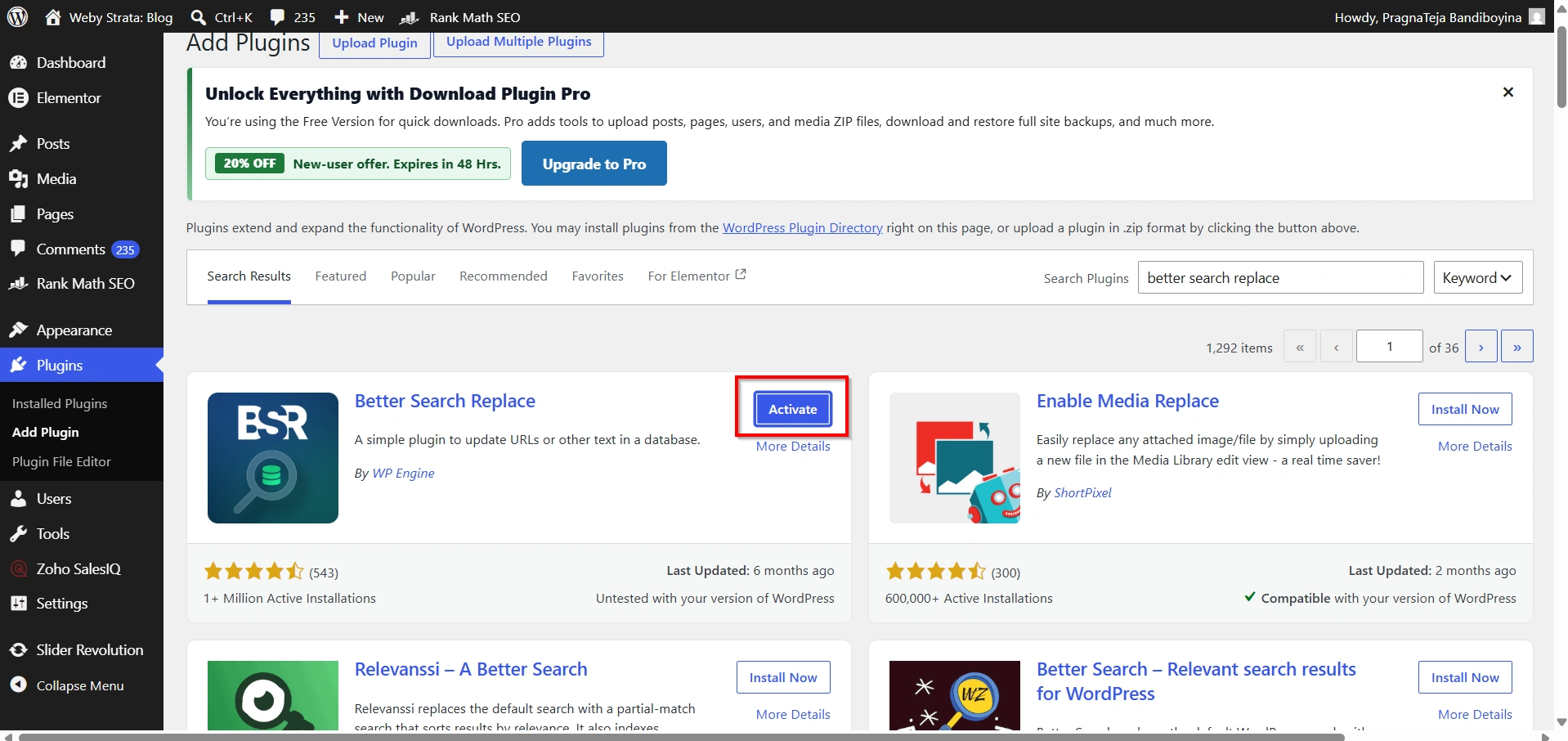
Task: Click the Upload Multiple Plugins button
Action: [519, 42]
